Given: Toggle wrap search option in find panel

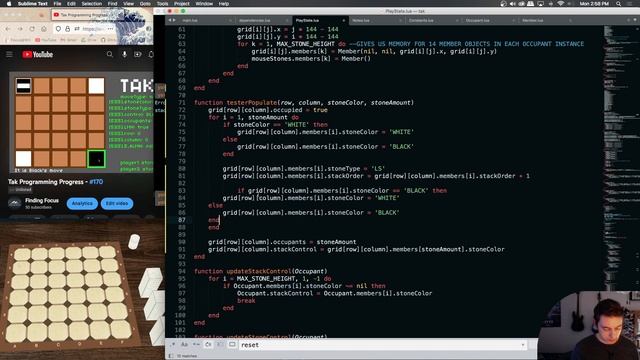Looking at the screenshot, I should [208, 344].
